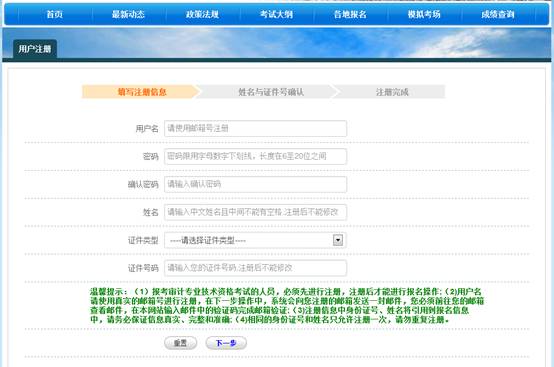Click the 注册完成 step
This screenshot has width=554, height=367.
pyautogui.click(x=391, y=92)
